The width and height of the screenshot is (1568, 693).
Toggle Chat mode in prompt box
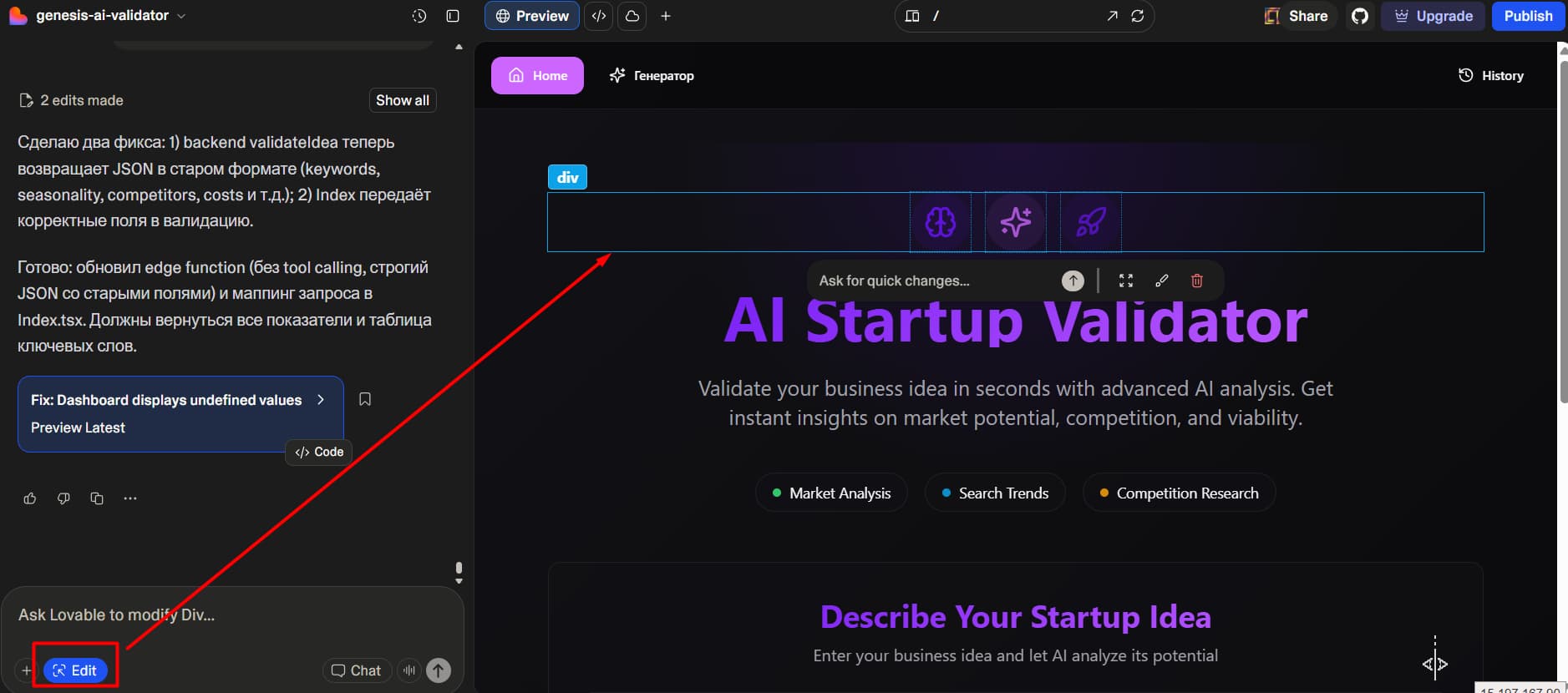point(356,670)
